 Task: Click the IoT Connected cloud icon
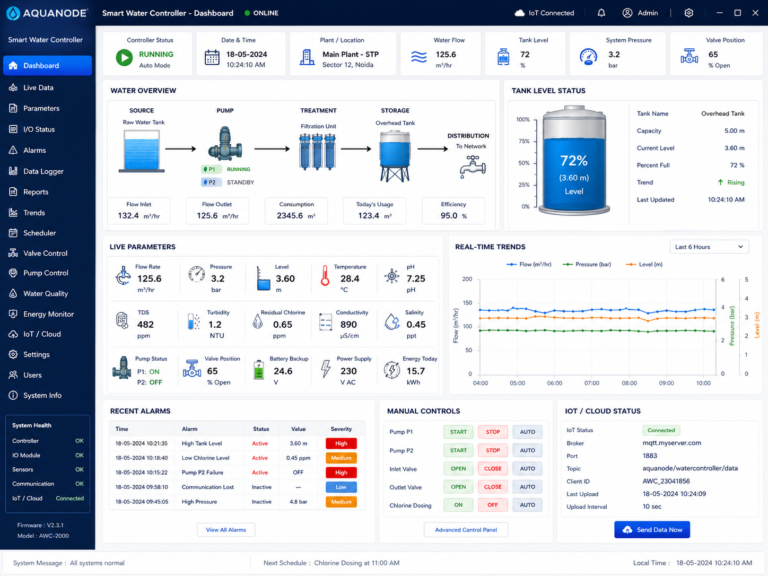[x=520, y=13]
